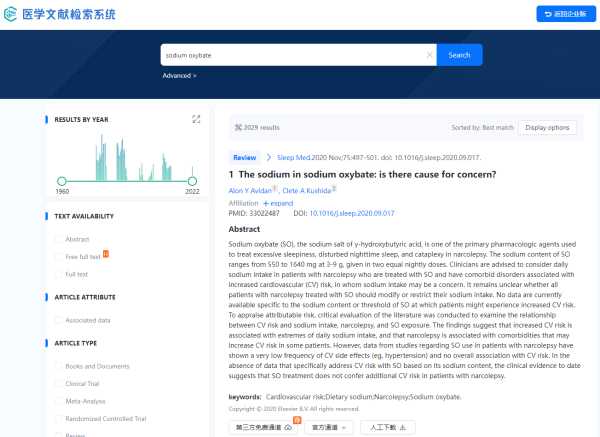
Task: Click the medical literature system logo icon
Action: (10, 14)
